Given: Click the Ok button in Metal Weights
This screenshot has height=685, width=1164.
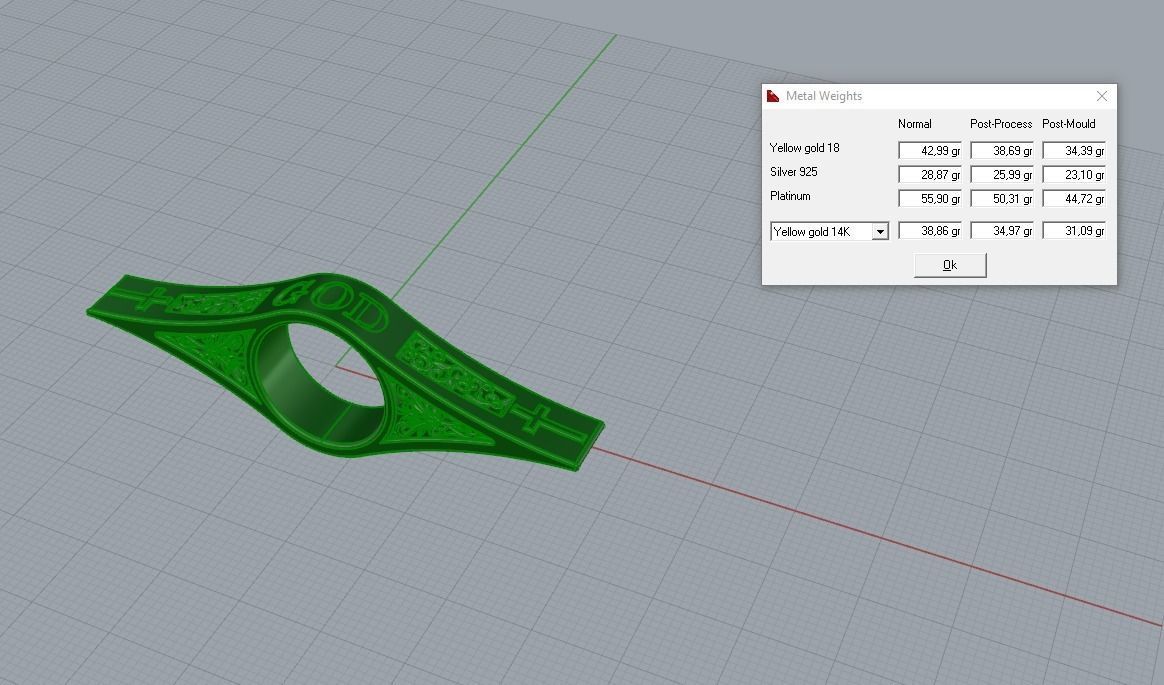Looking at the screenshot, I should click(x=949, y=265).
